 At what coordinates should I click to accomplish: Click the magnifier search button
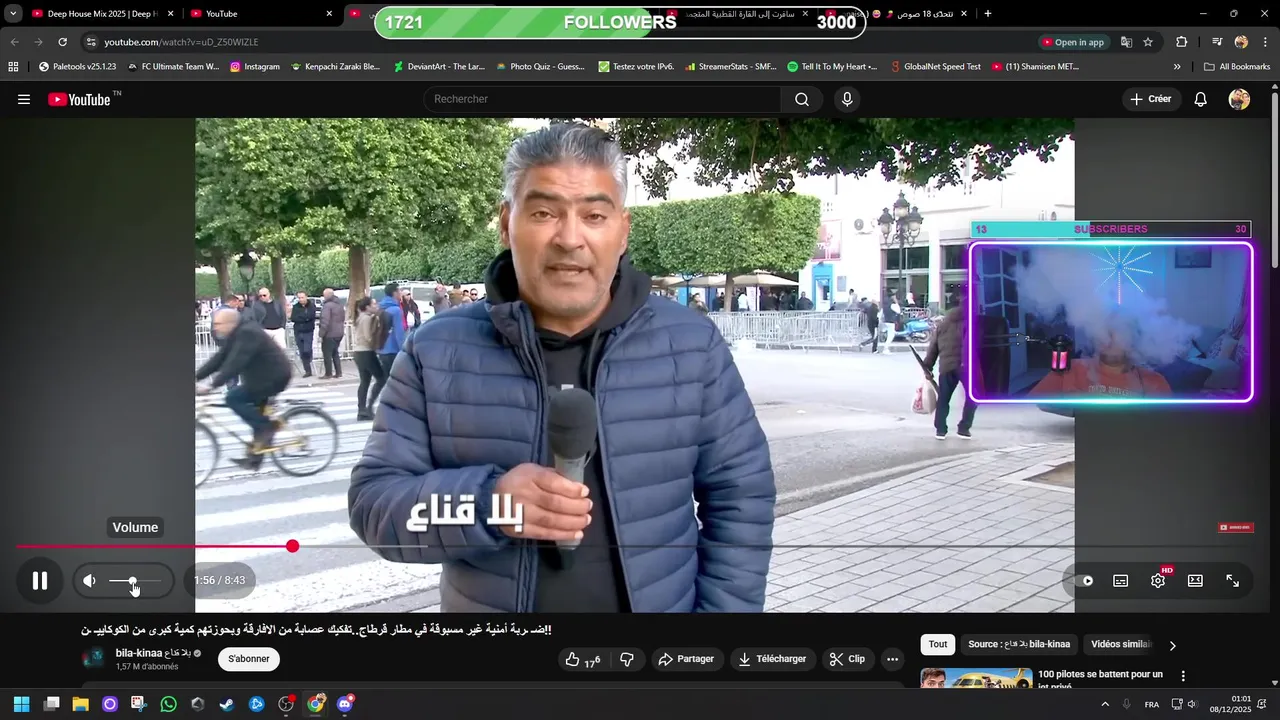[x=802, y=99]
